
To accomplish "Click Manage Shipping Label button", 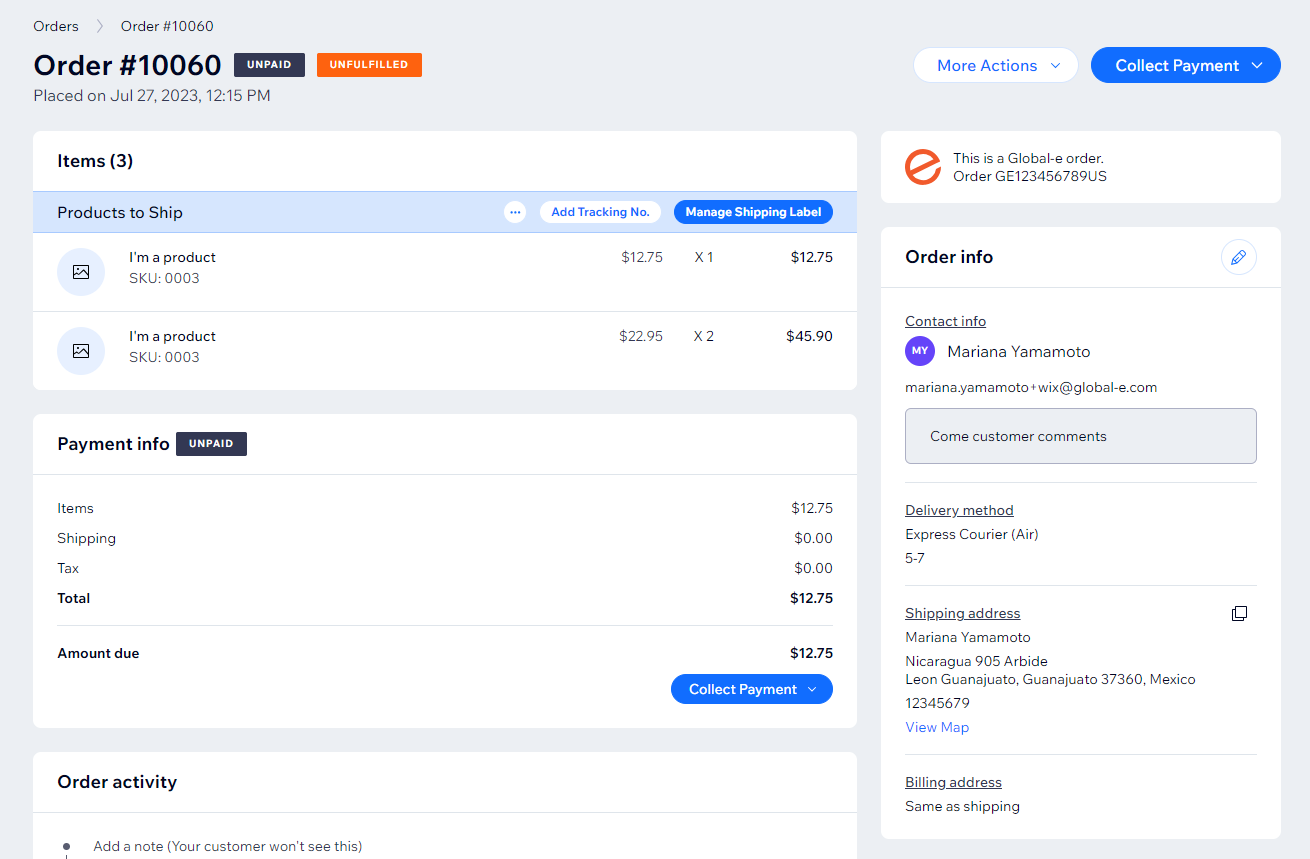I will coord(753,212).
